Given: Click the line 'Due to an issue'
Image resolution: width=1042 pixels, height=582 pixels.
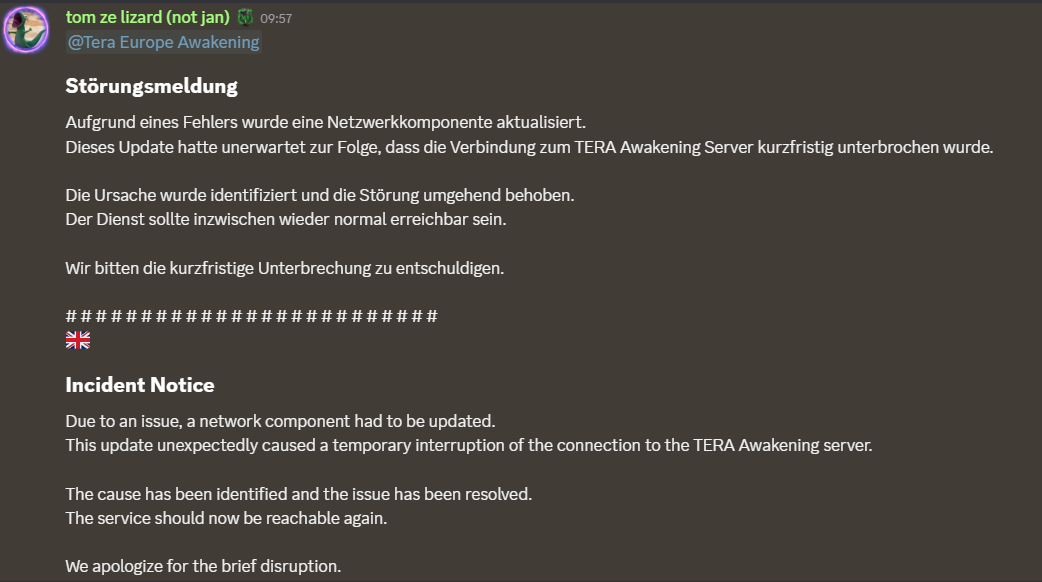Looking at the screenshot, I should 280,421.
